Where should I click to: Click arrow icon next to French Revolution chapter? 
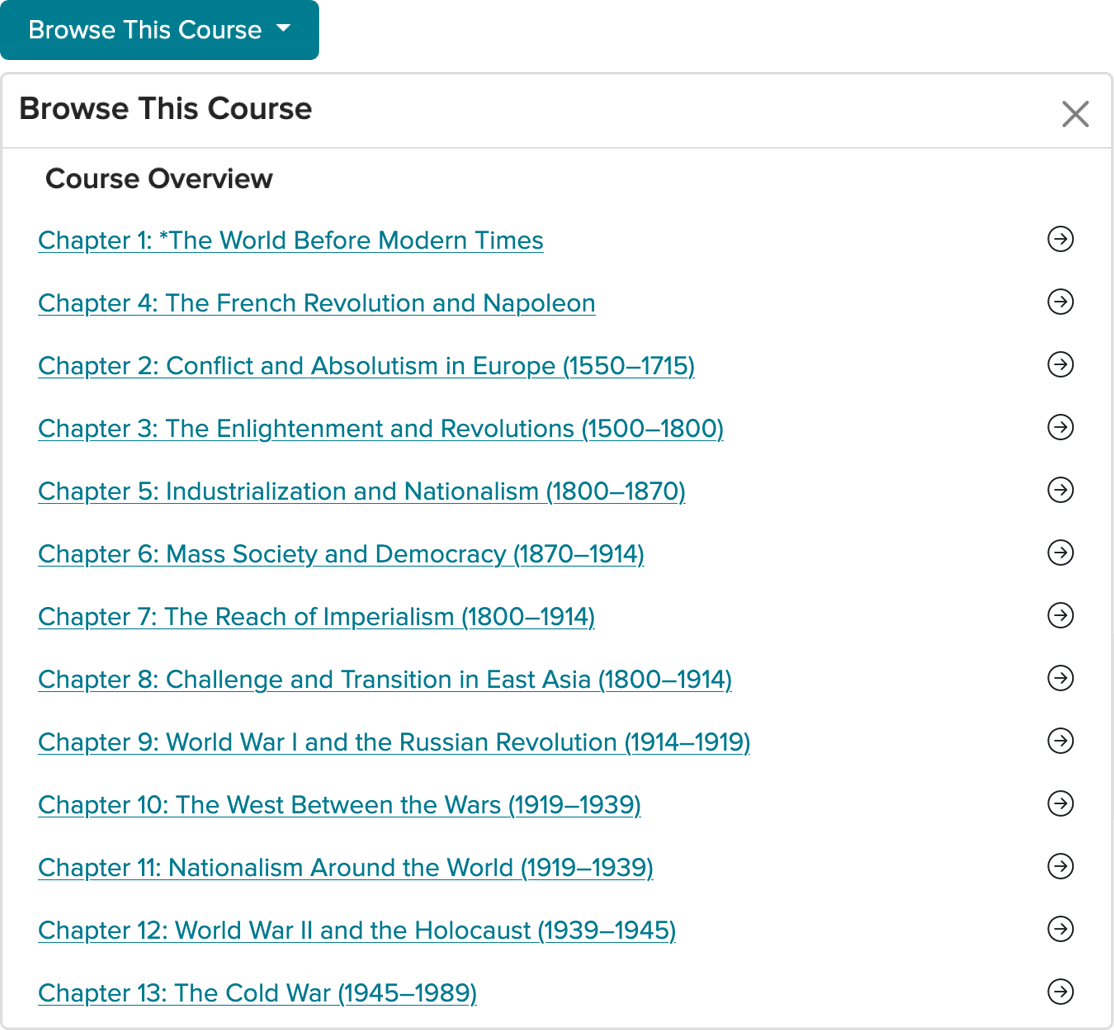click(x=1060, y=302)
